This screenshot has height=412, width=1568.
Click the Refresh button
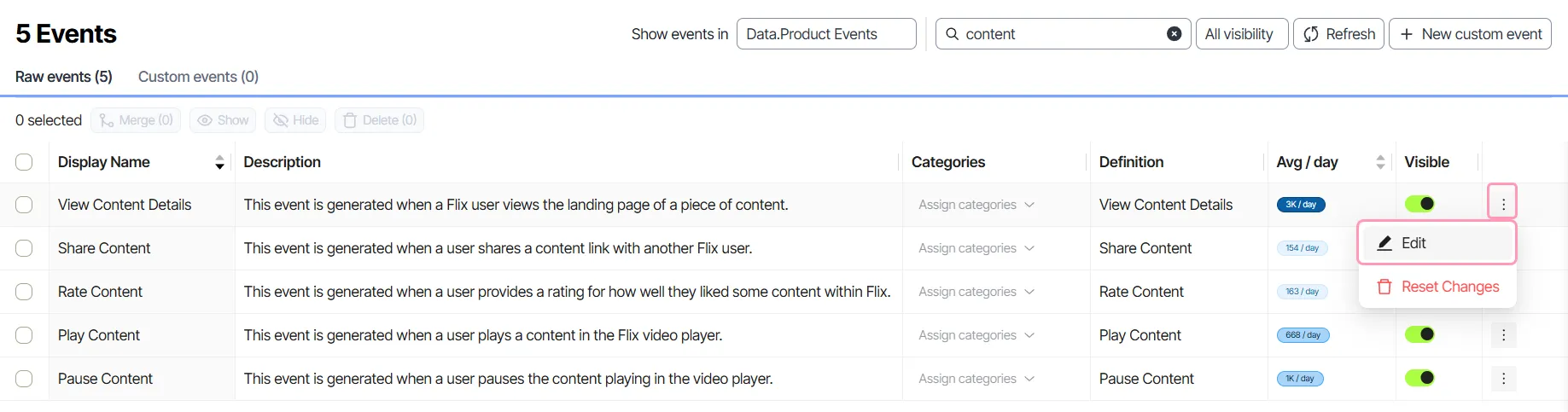click(1338, 34)
